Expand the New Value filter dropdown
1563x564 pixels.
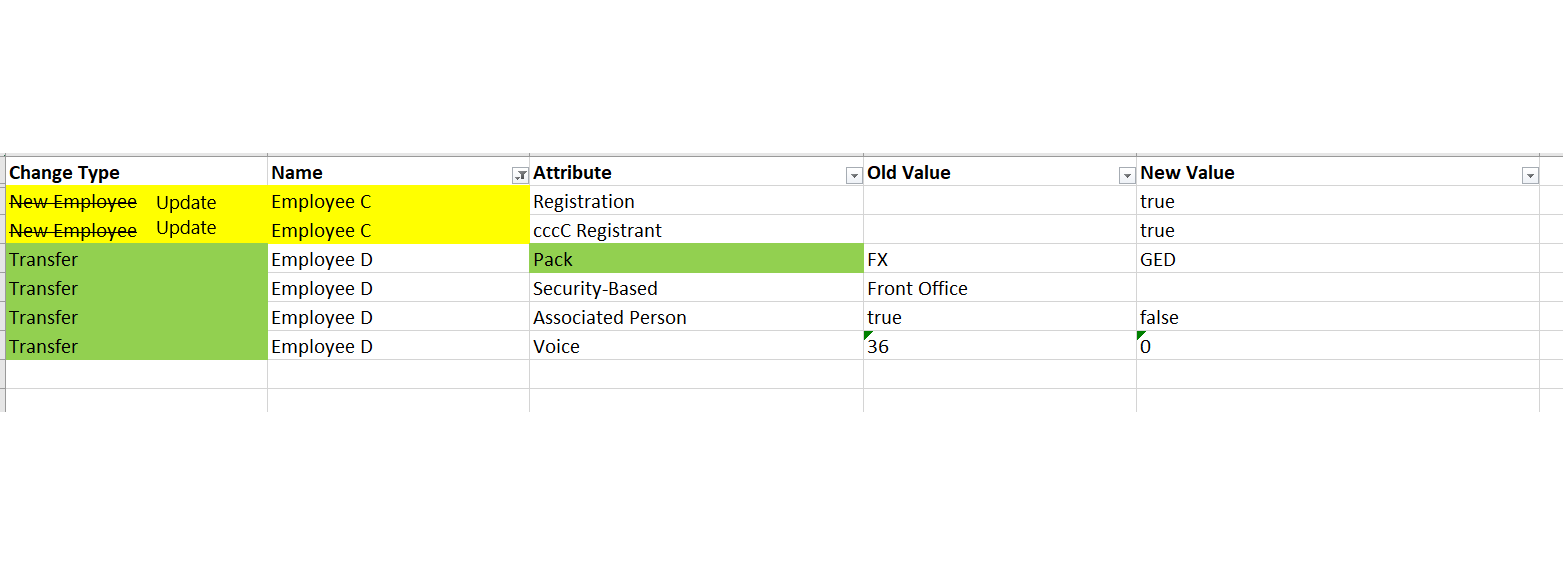pos(1529,175)
